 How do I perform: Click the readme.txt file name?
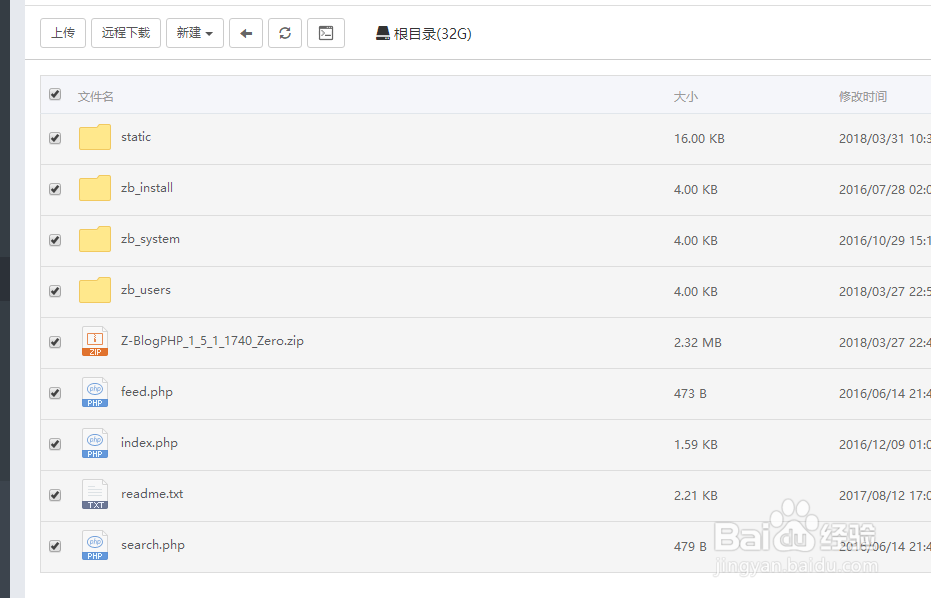point(152,494)
